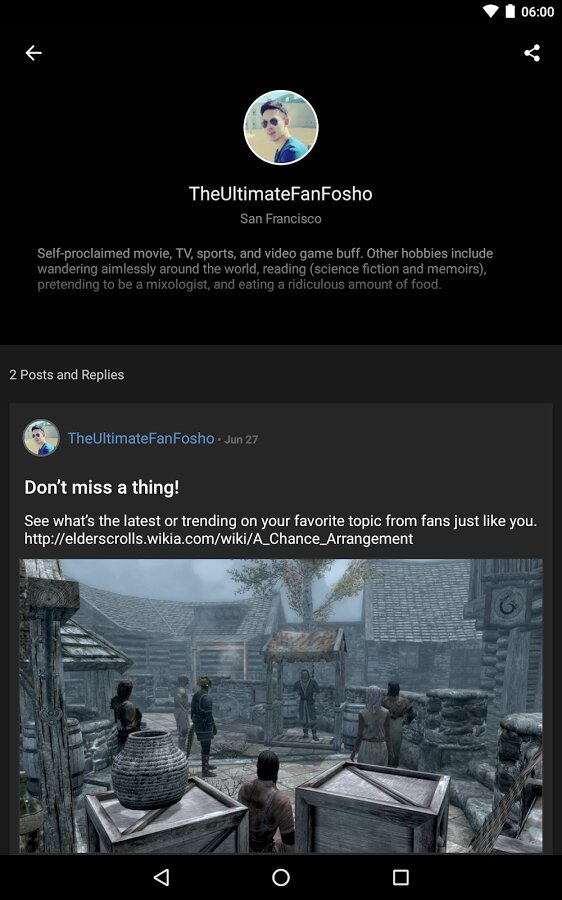Click the self-proclaimed movie buff bio text
Image resolution: width=562 pixels, height=900 pixels.
pyautogui.click(x=265, y=269)
